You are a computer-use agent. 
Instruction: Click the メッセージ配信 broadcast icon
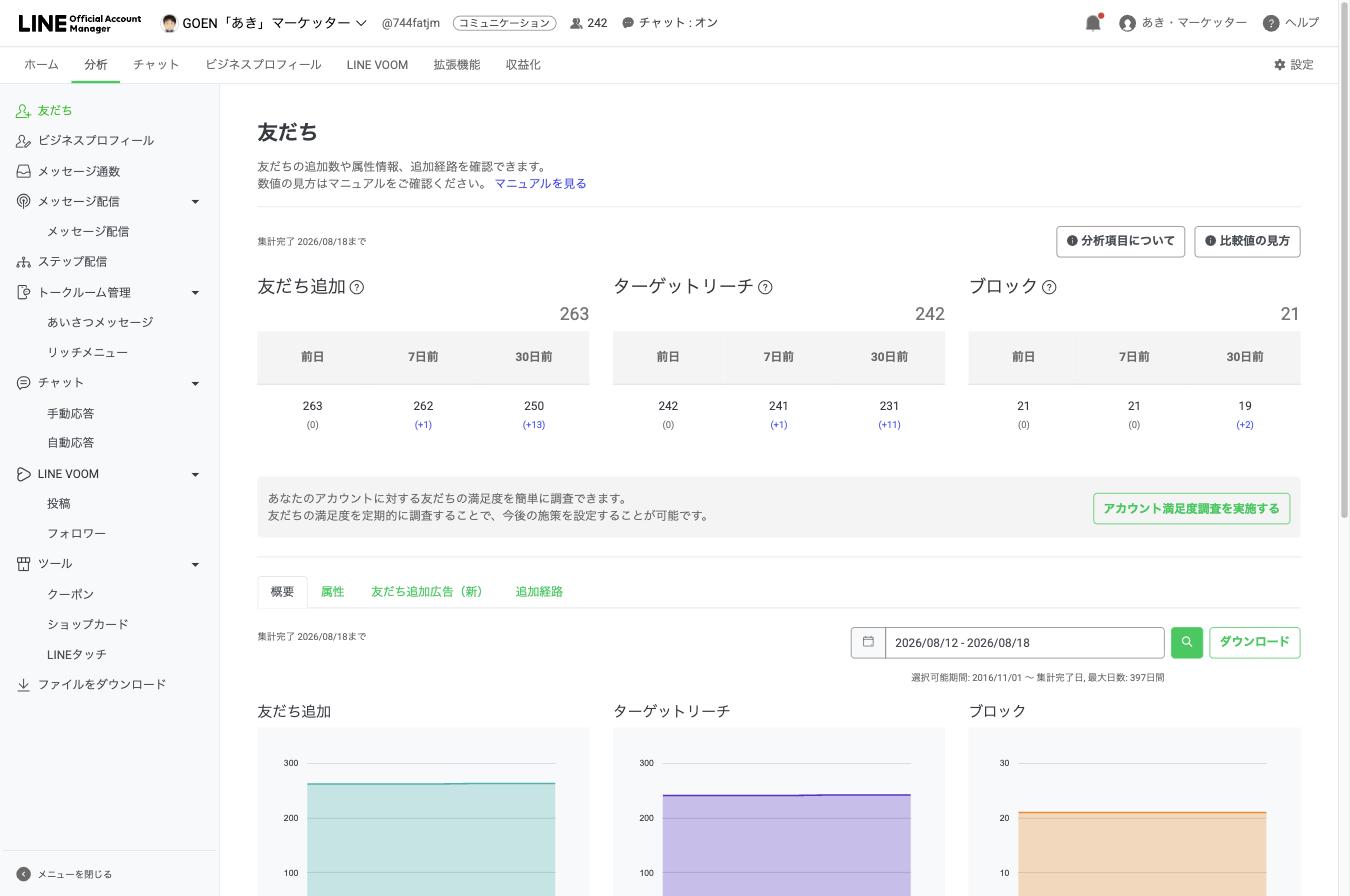point(23,201)
